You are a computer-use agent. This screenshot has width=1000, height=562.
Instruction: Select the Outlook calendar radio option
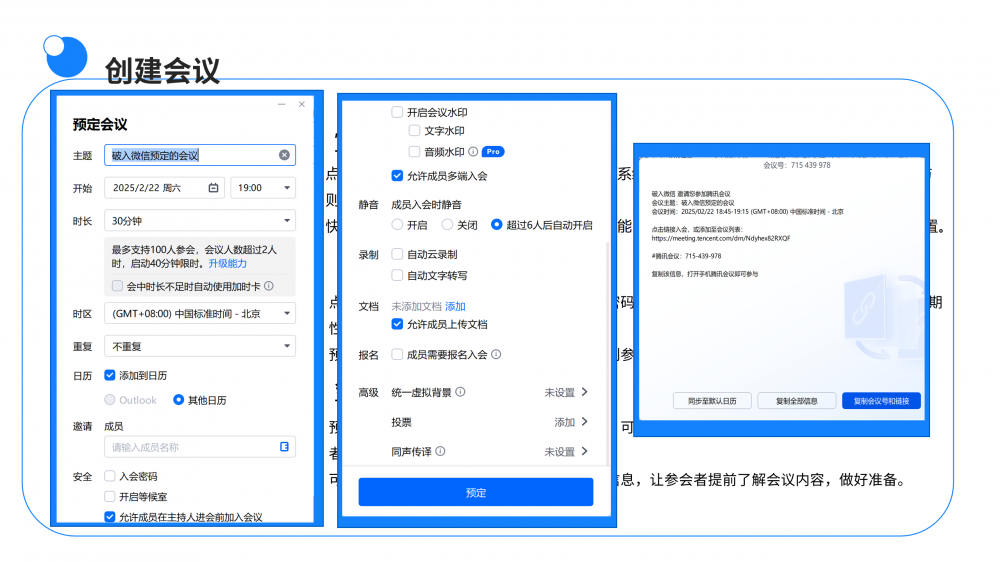point(110,400)
